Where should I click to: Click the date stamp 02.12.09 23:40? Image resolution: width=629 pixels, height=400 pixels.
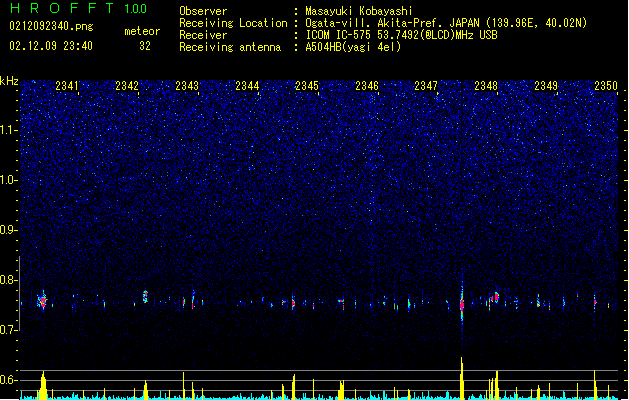[x=51, y=46]
